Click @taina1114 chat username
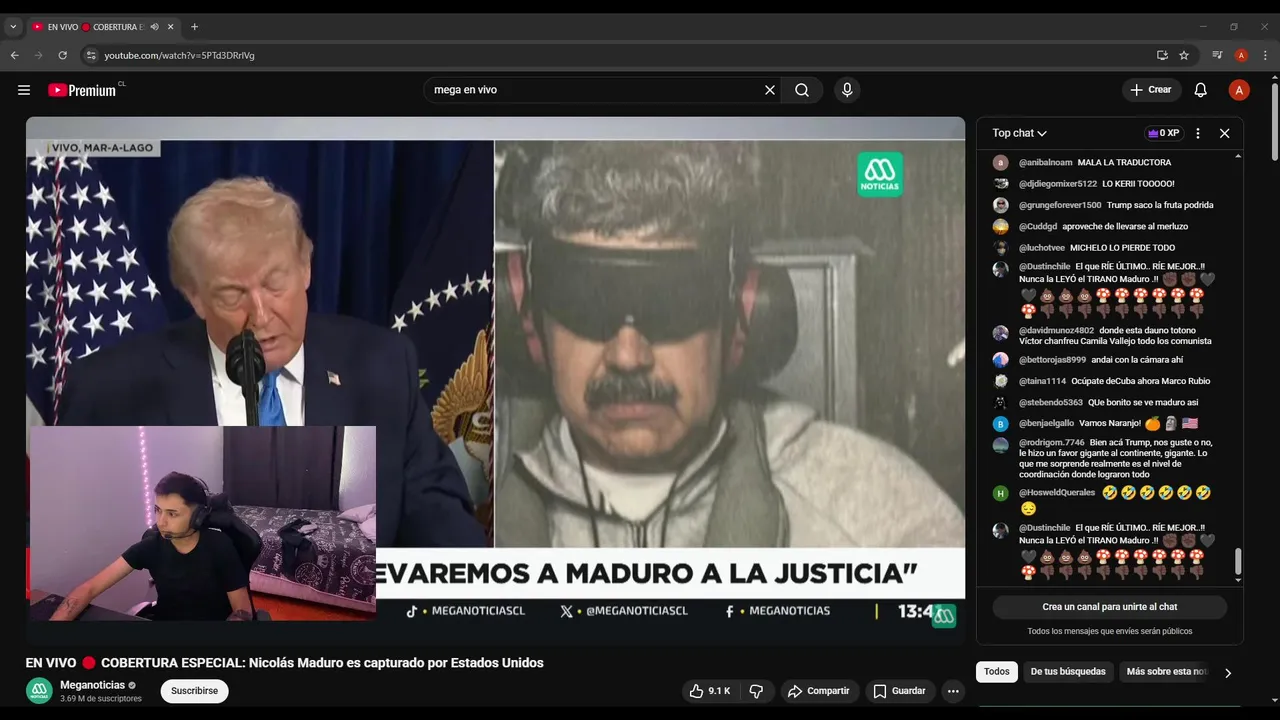The width and height of the screenshot is (1280, 720). coord(1042,381)
